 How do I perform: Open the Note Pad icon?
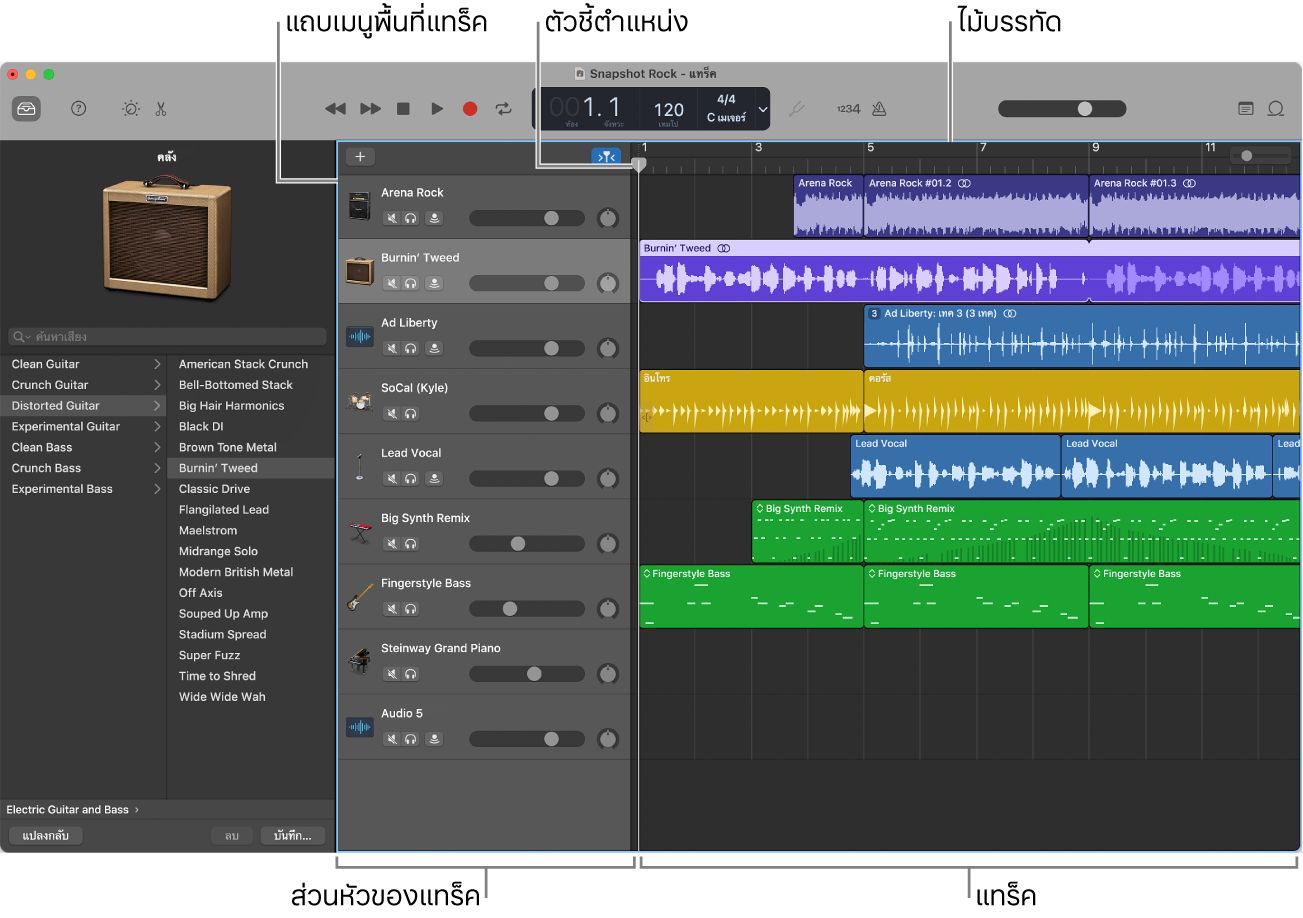click(x=1245, y=109)
